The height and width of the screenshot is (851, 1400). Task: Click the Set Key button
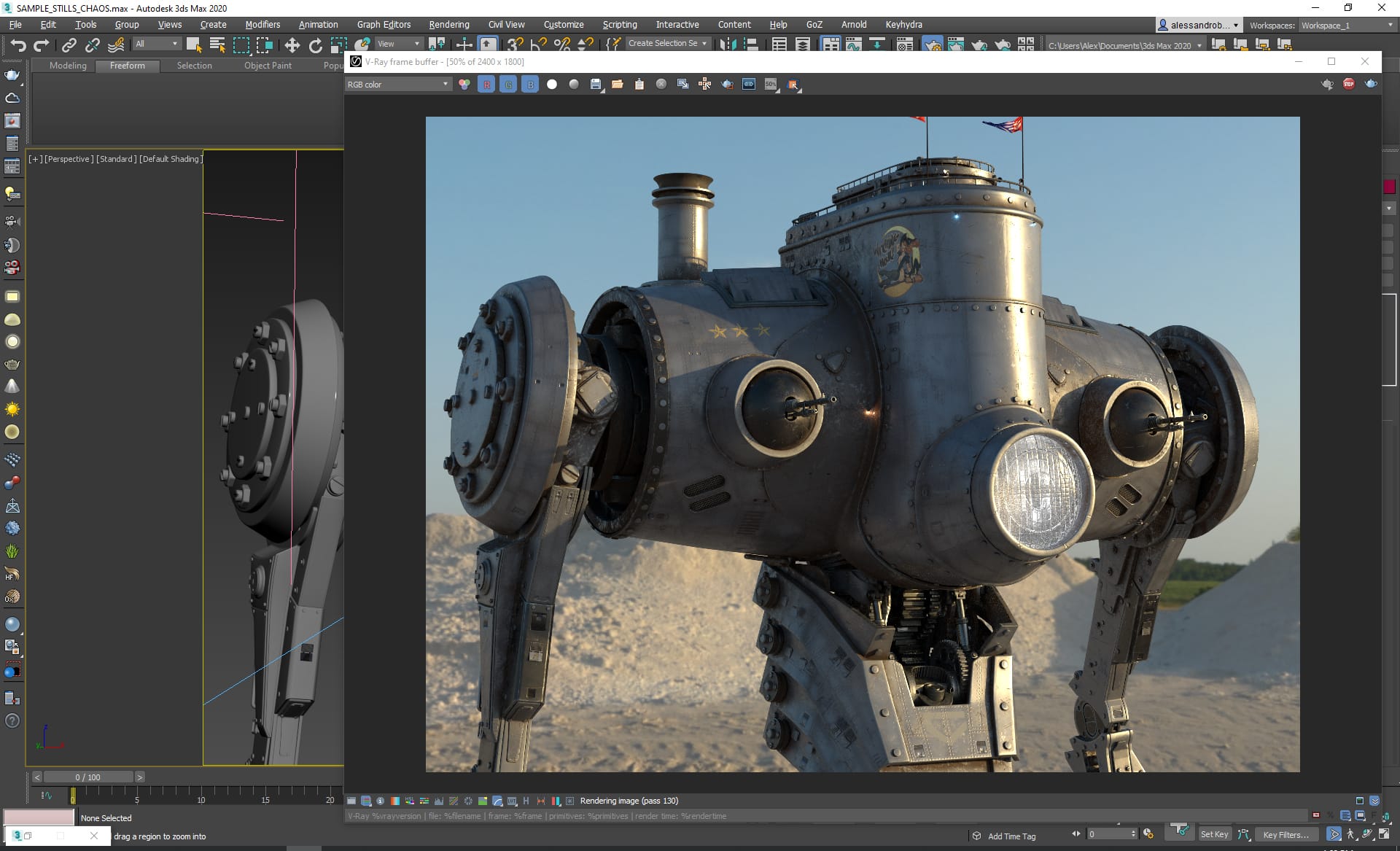coord(1214,834)
